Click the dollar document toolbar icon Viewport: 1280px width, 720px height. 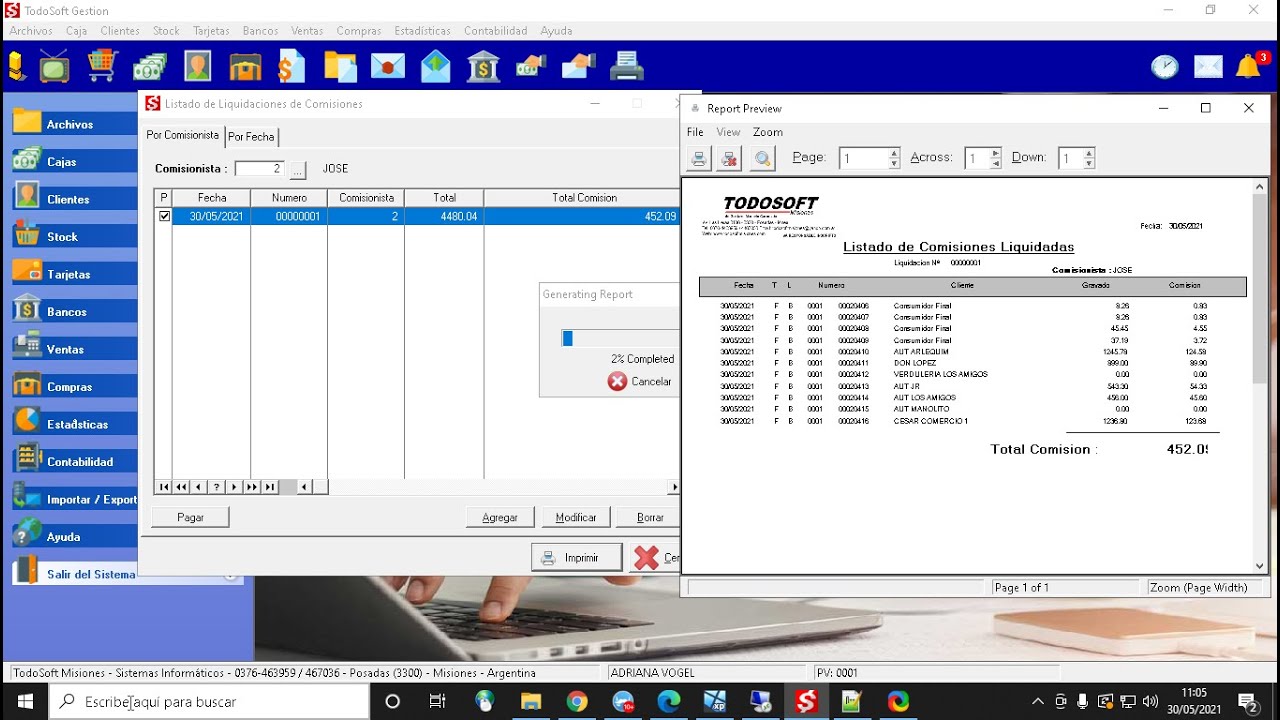[291, 66]
